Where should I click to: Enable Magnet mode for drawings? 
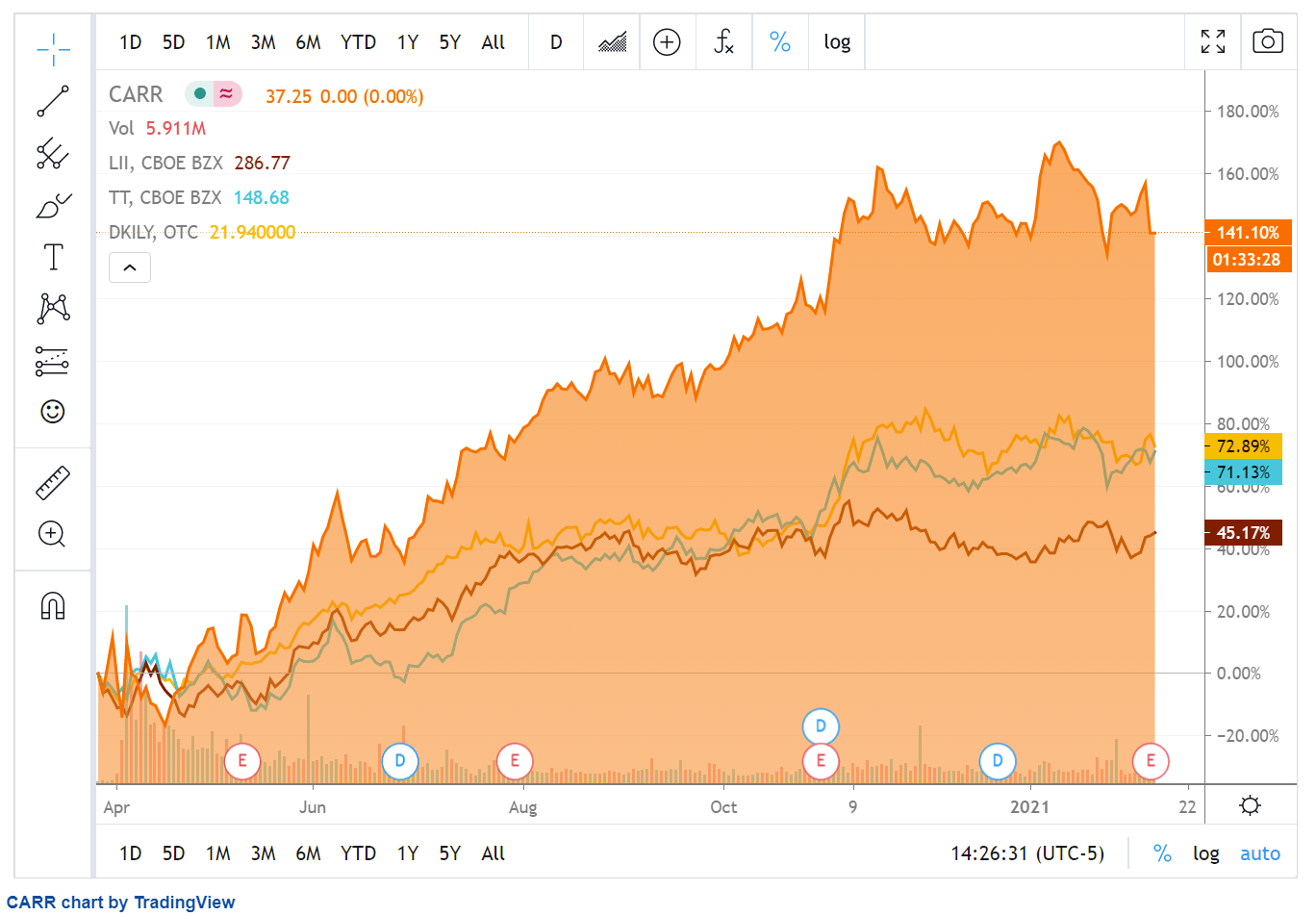(53, 604)
